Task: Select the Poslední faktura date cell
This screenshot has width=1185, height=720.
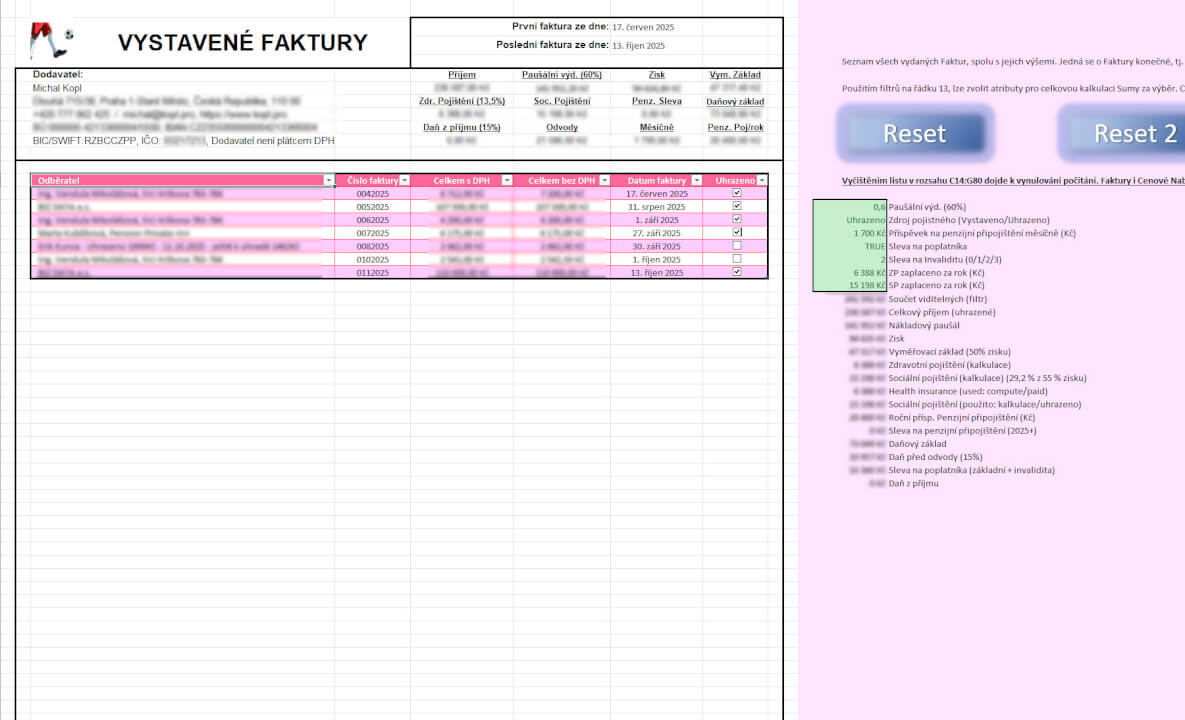Action: tap(639, 46)
